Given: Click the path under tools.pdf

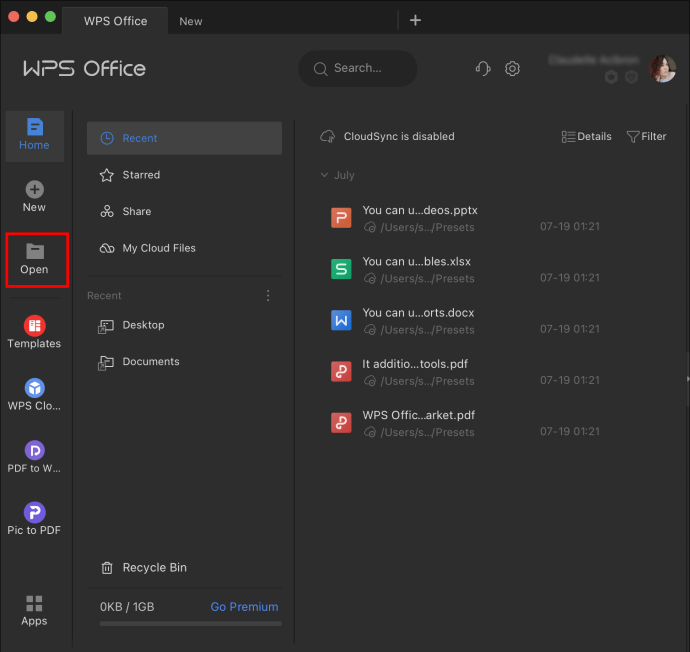Looking at the screenshot, I should [427, 381].
